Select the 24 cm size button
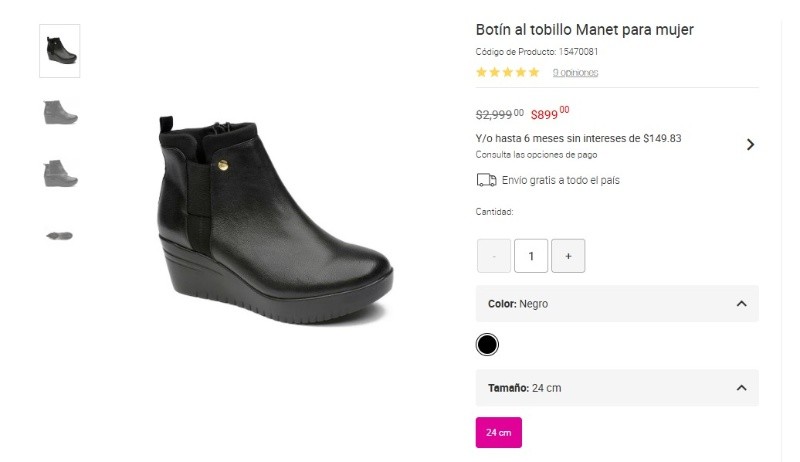This screenshot has height=462, width=800. 498,433
